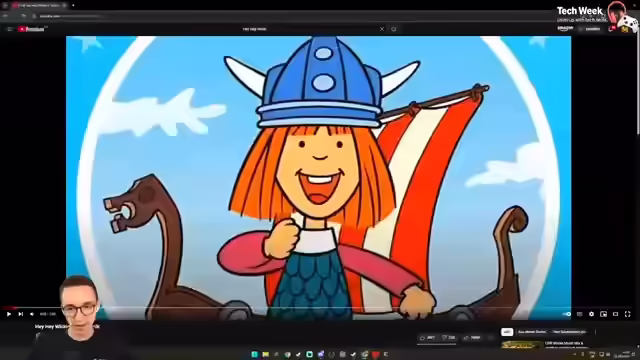Open a new browser tab
Image resolution: width=640 pixels, height=360 pixels.
(73, 5)
